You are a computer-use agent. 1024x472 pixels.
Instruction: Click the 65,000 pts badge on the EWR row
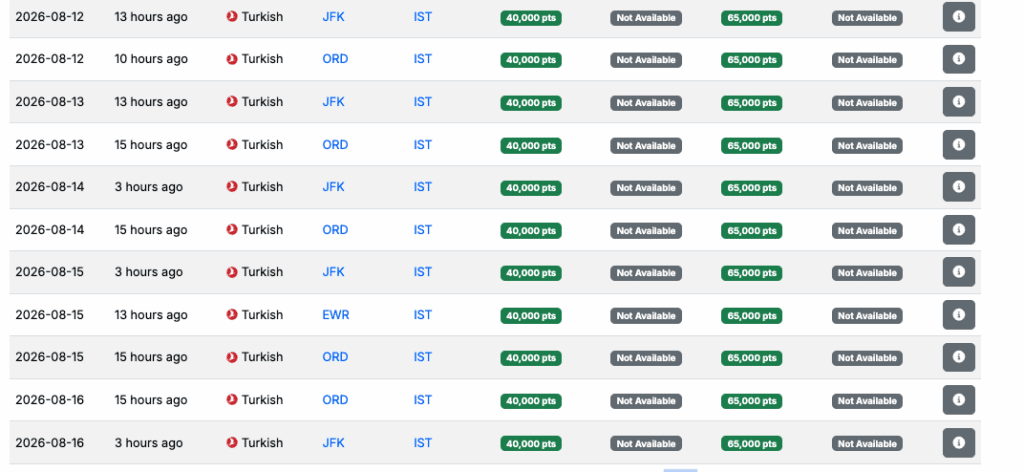pyautogui.click(x=751, y=315)
